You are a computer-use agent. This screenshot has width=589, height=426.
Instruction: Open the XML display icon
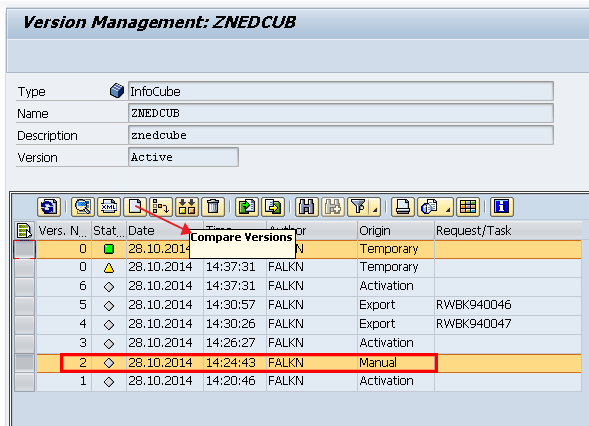[109, 207]
